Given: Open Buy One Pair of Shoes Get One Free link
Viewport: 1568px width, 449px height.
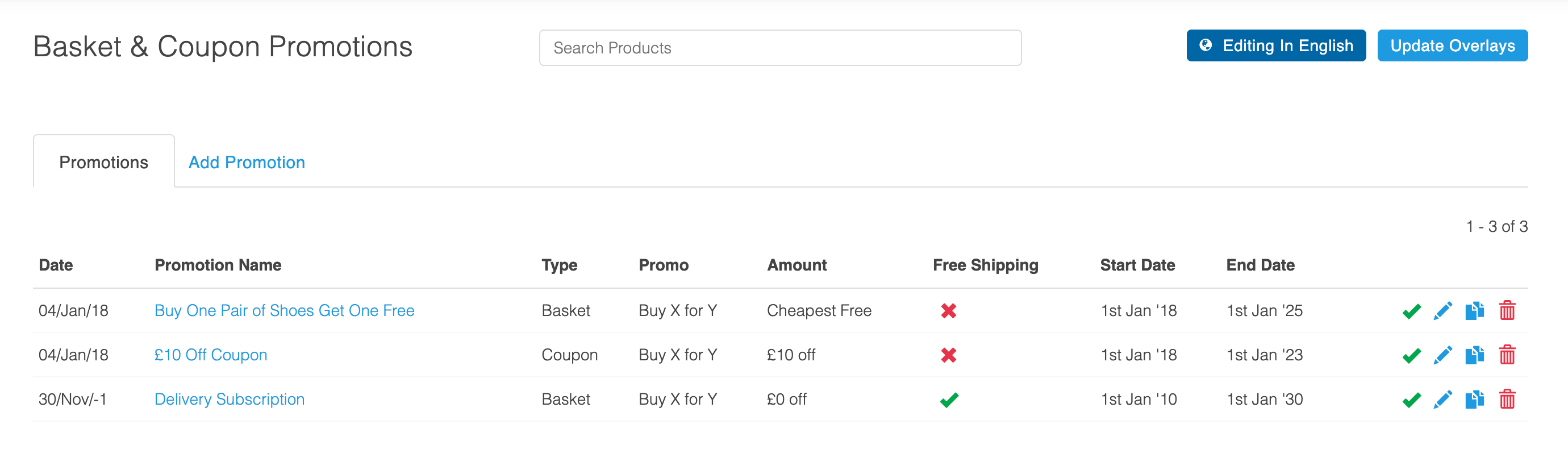Looking at the screenshot, I should pyautogui.click(x=284, y=311).
